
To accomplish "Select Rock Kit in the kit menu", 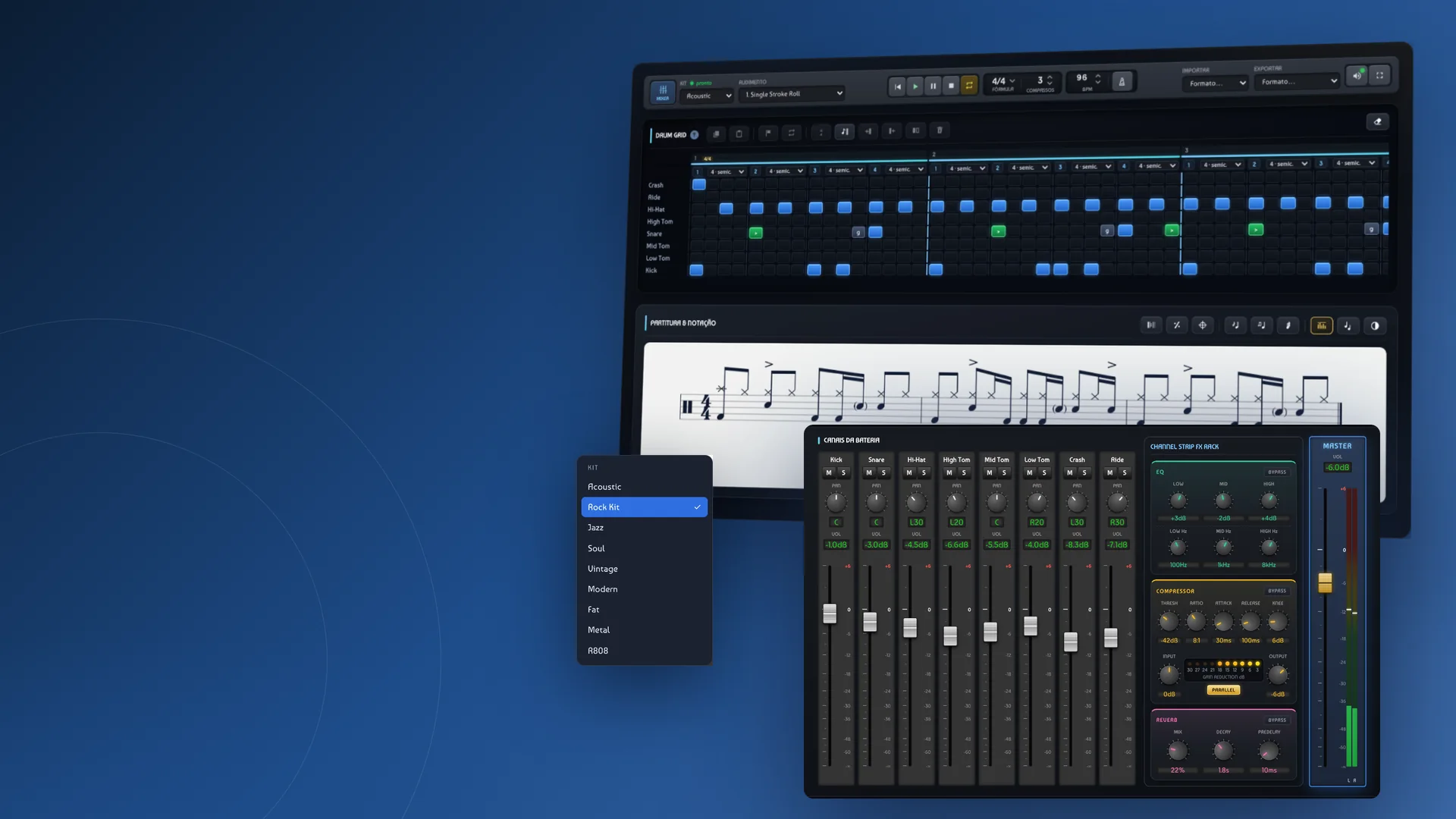I will pos(644,507).
